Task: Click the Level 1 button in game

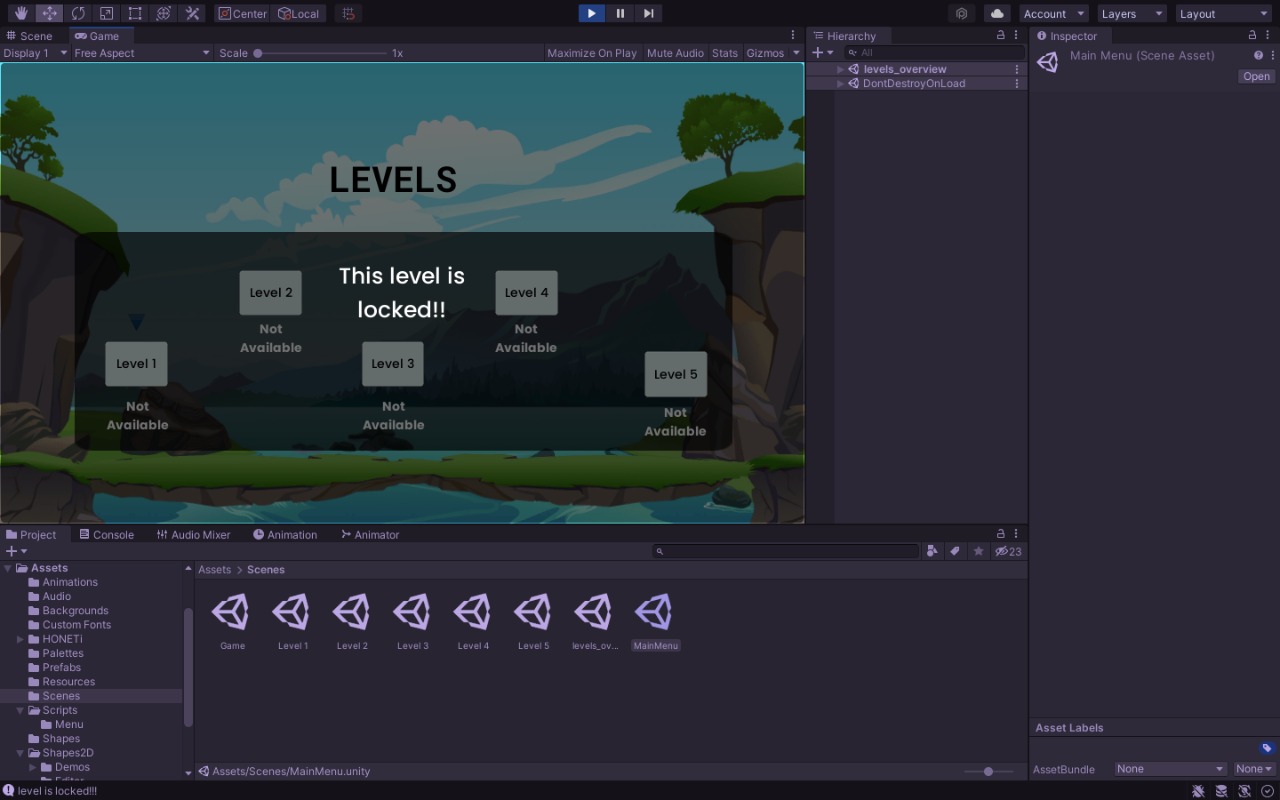Action: [136, 363]
